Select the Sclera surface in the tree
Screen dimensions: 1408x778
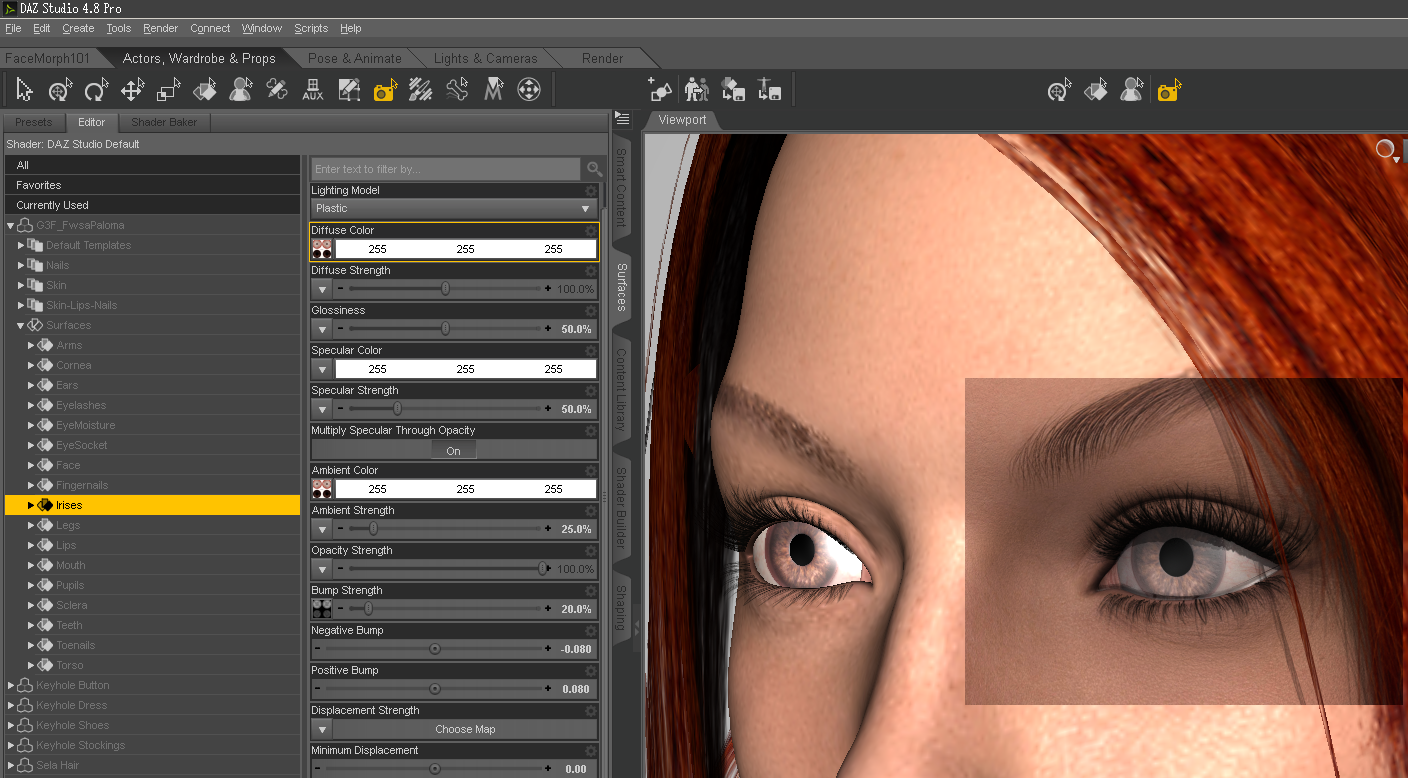pos(71,605)
